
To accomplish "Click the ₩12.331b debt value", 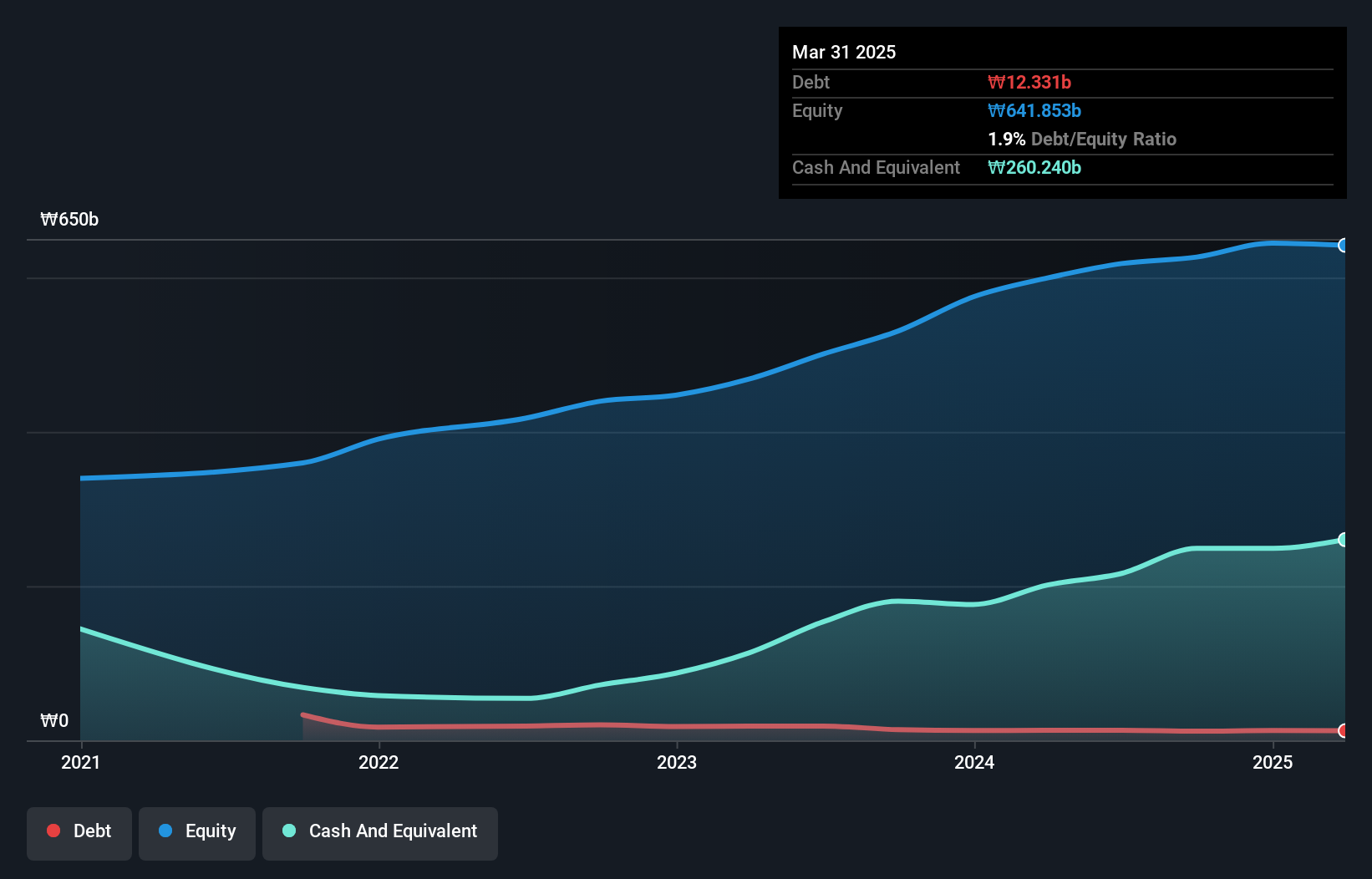I will pos(1029,82).
